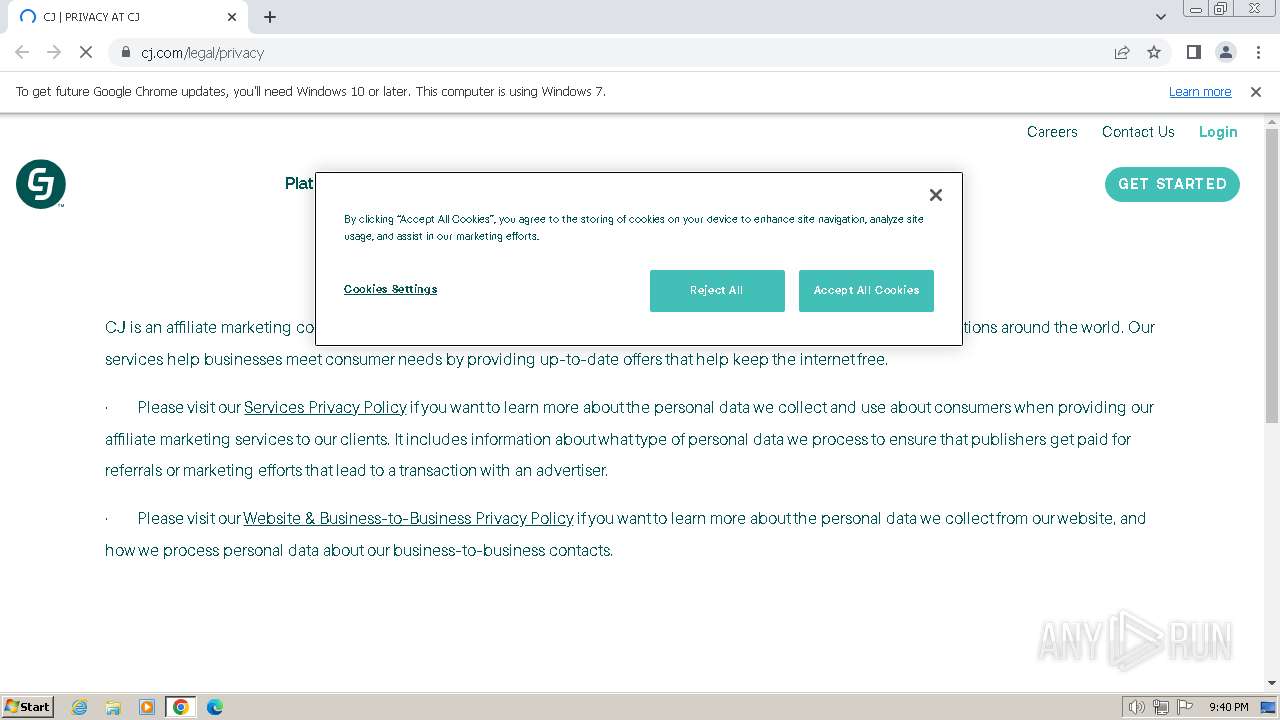1280x720 pixels.
Task: Click the browser Forward arrow
Action: click(54, 52)
